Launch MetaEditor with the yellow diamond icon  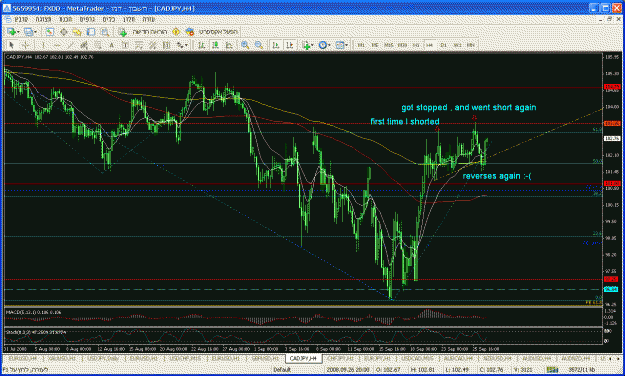click(176, 32)
